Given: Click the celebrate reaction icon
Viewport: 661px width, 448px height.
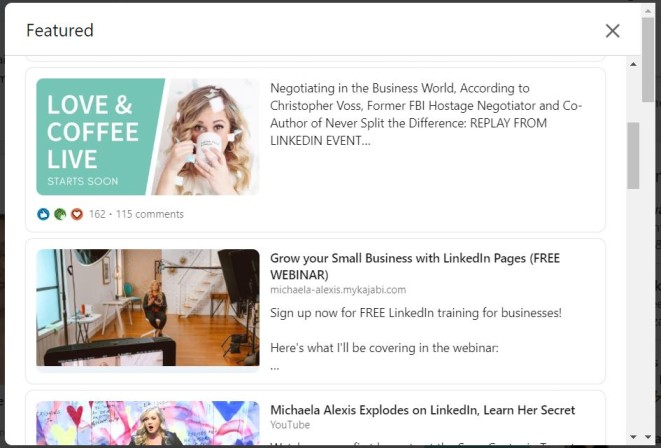Looking at the screenshot, I should [60, 214].
